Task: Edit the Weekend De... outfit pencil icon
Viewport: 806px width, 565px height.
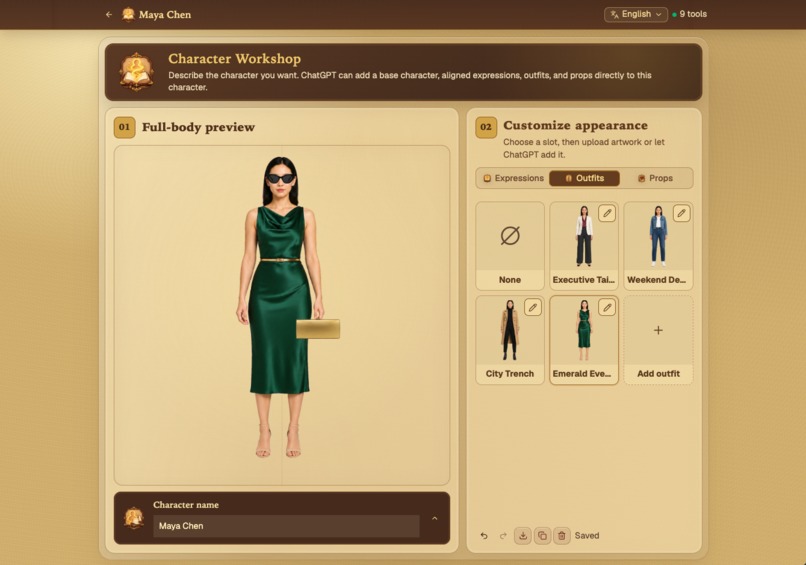Action: point(682,213)
